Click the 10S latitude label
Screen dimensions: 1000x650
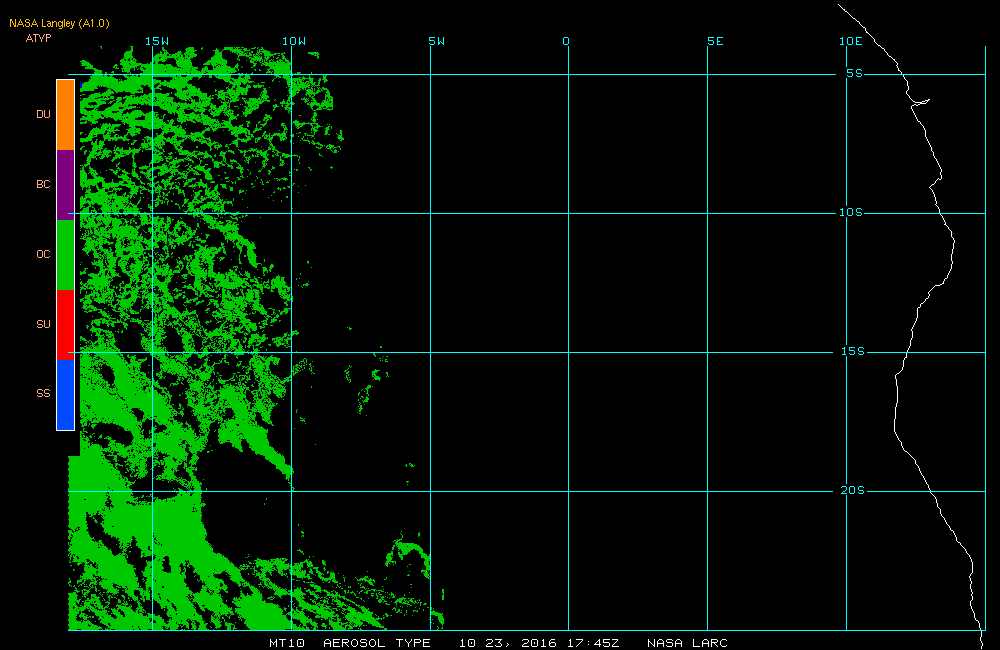pos(851,213)
